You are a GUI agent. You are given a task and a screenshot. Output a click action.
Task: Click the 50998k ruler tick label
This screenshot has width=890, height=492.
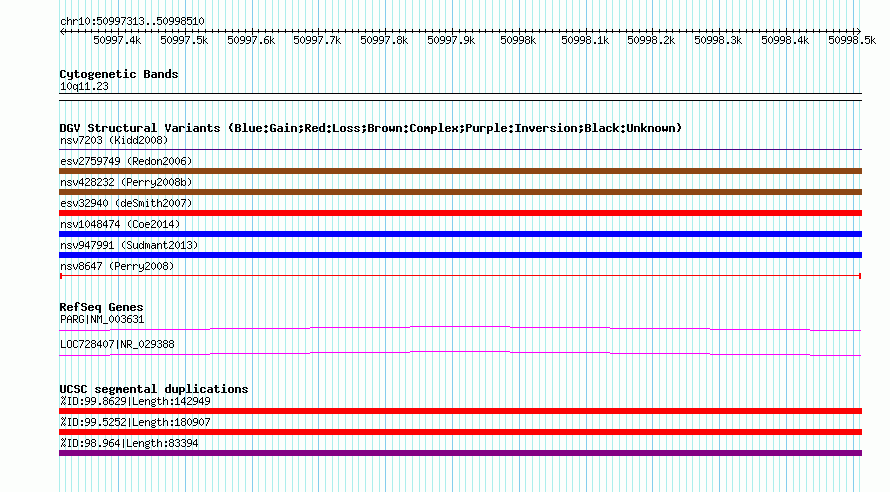[518, 40]
